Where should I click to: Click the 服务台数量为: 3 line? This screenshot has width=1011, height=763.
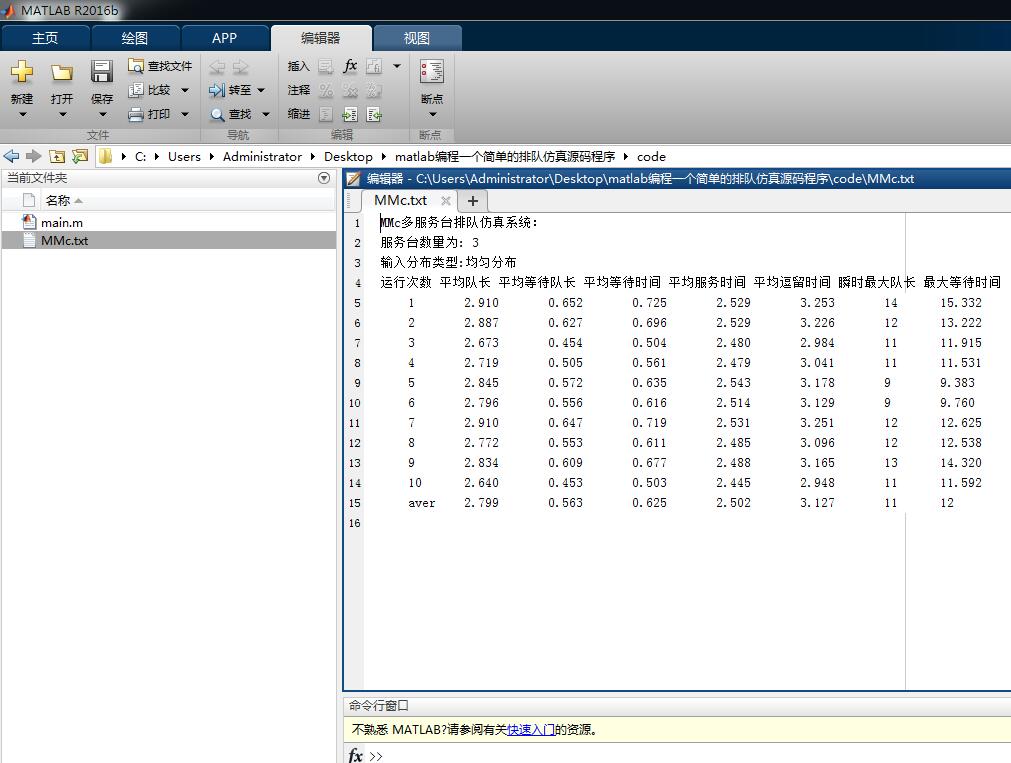(x=429, y=243)
